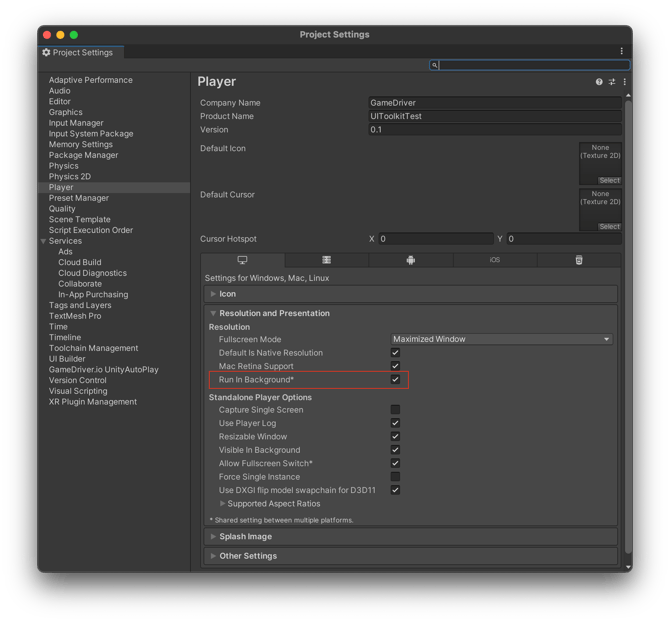This screenshot has width=670, height=622.
Task: Open Player settings help icon
Action: [600, 82]
